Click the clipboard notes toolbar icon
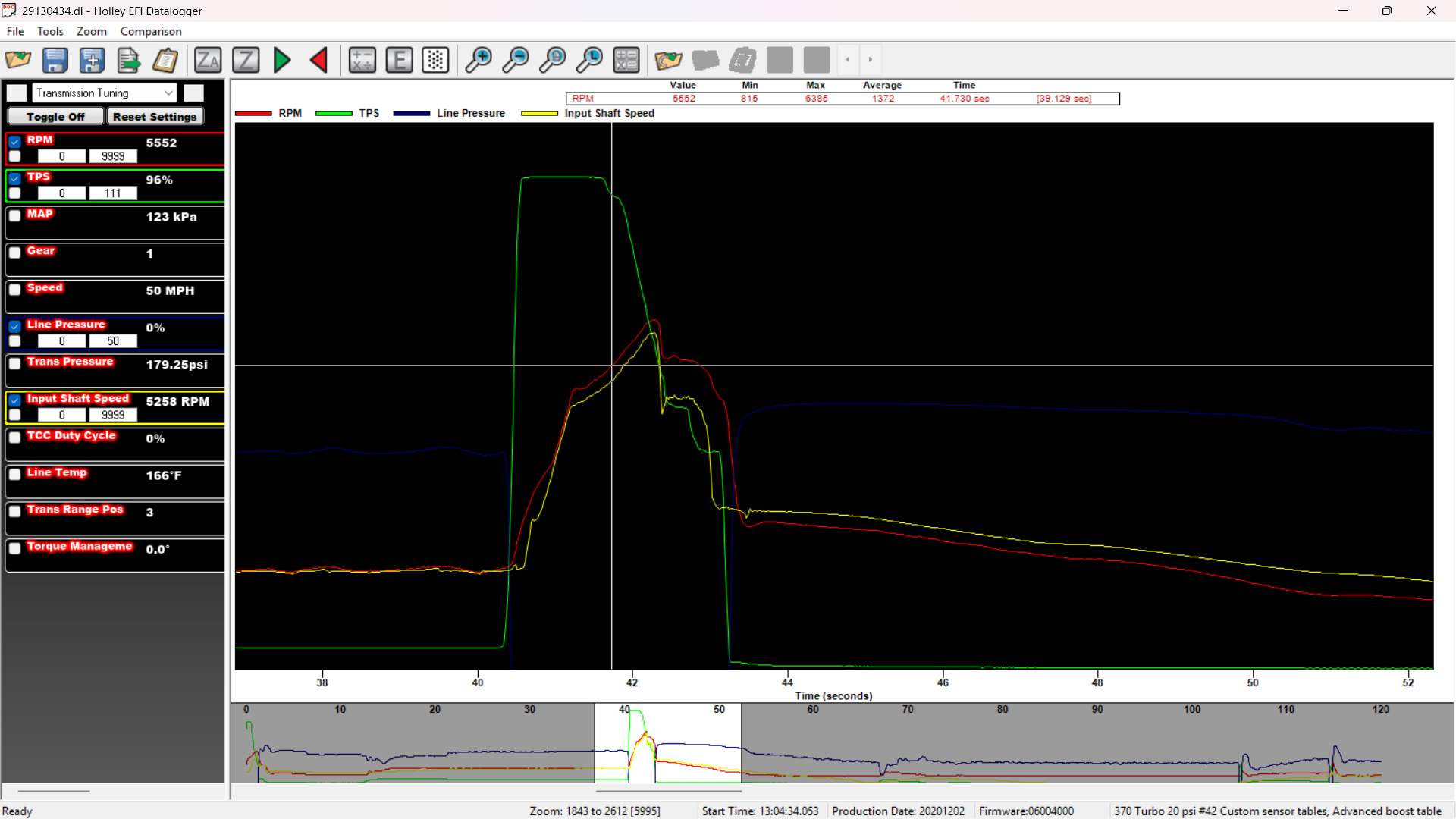 pyautogui.click(x=165, y=60)
